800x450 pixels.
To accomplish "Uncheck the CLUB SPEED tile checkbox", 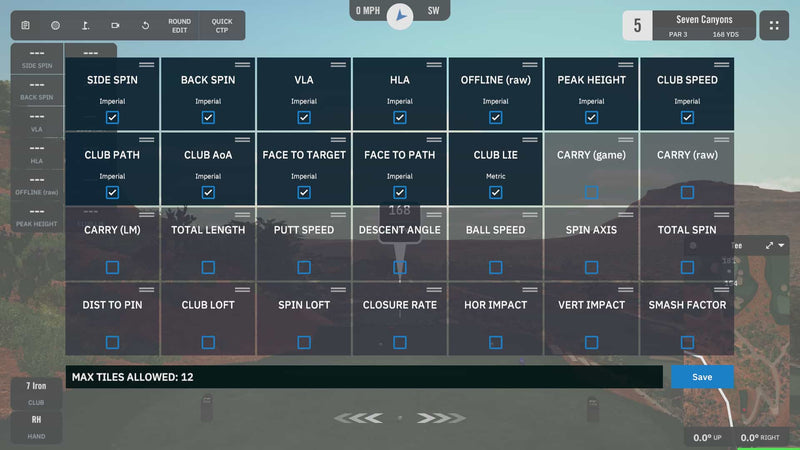I will pos(687,118).
